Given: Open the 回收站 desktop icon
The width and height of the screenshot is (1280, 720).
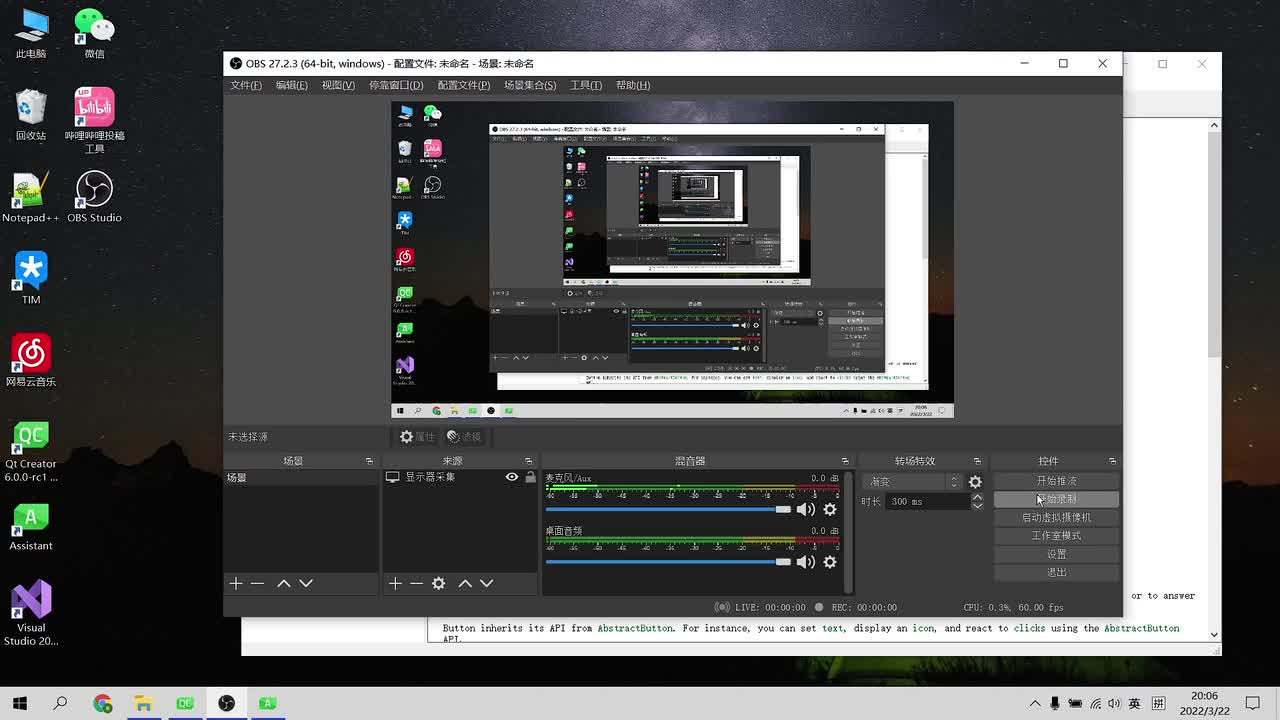Looking at the screenshot, I should tap(31, 115).
